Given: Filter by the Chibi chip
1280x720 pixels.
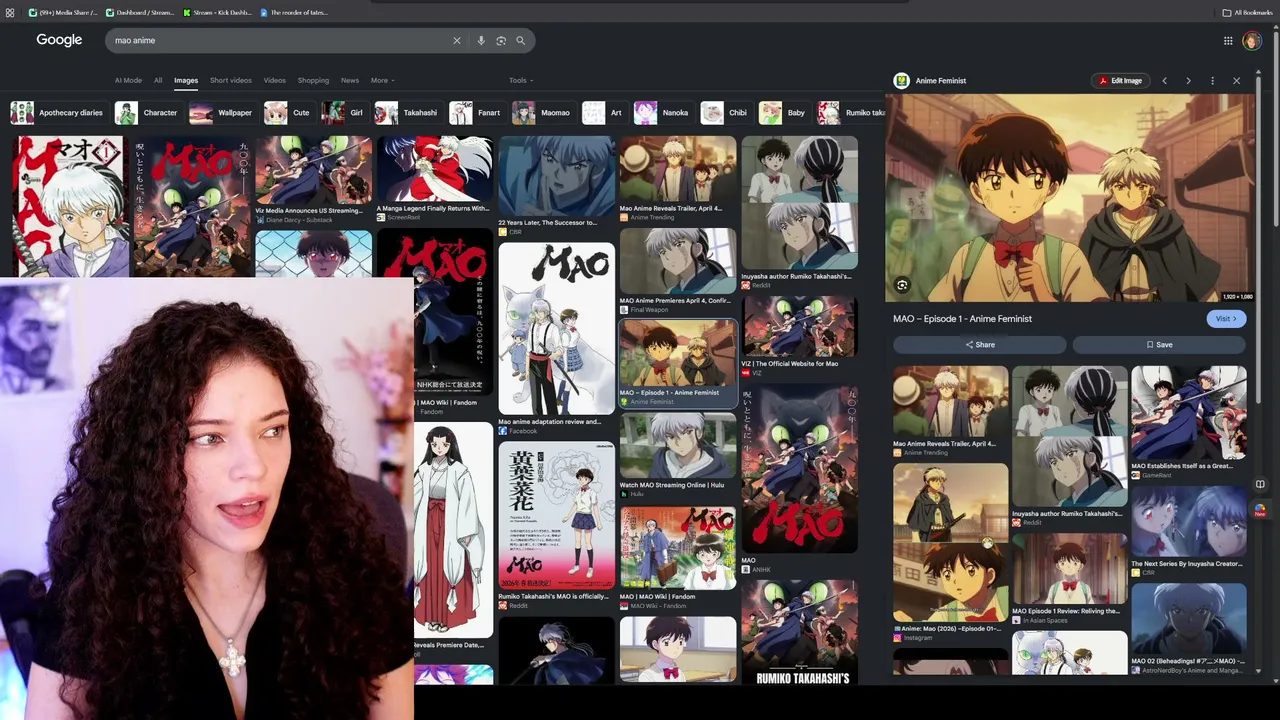Looking at the screenshot, I should pyautogui.click(x=725, y=113).
